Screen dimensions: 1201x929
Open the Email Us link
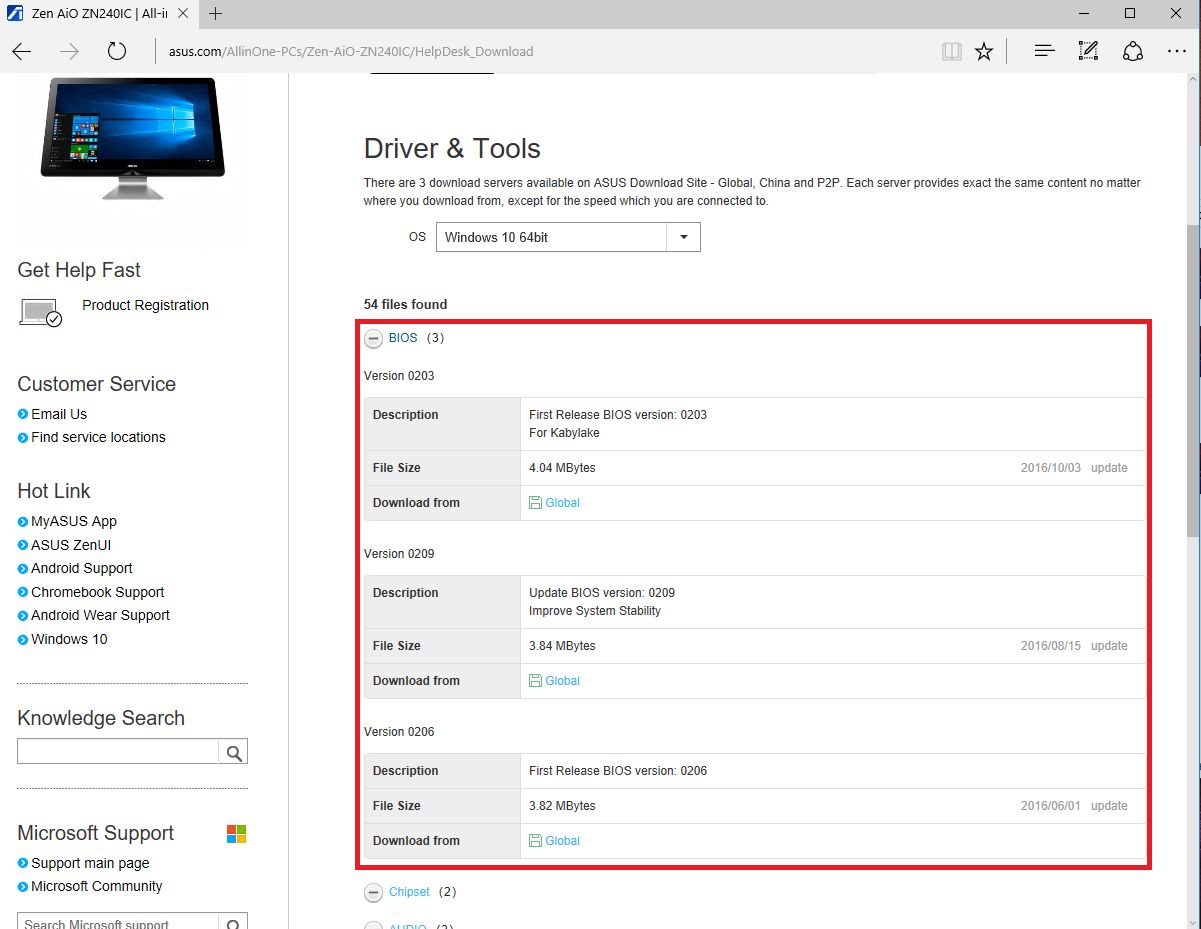click(59, 414)
